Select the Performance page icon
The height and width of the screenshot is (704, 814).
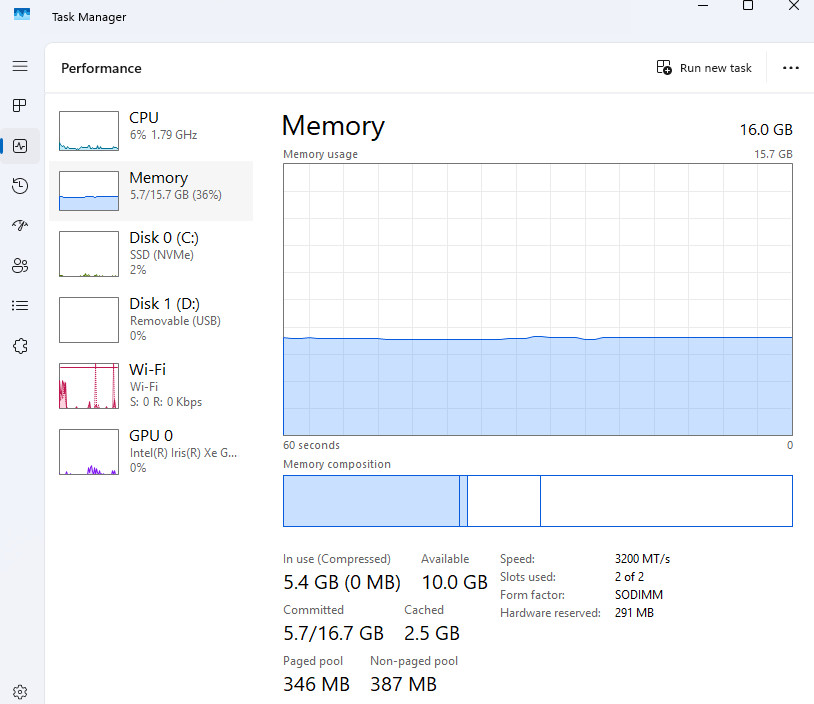pos(20,146)
